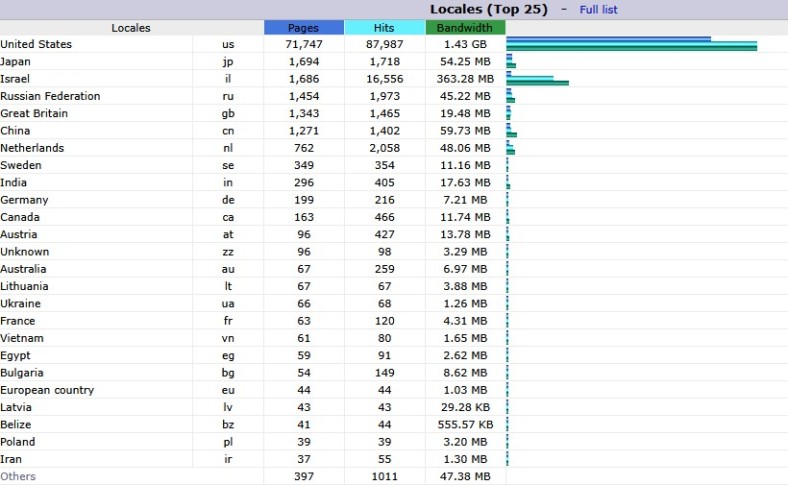Click the Pages column header

303,28
